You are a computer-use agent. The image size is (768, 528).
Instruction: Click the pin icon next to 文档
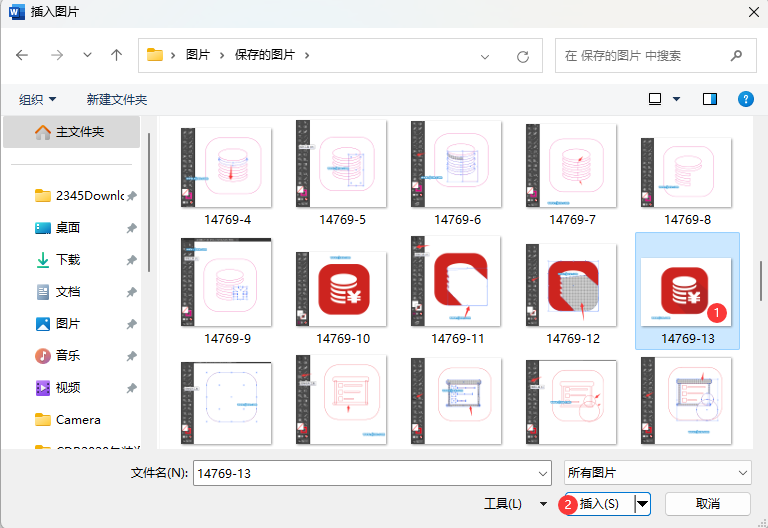tap(131, 292)
